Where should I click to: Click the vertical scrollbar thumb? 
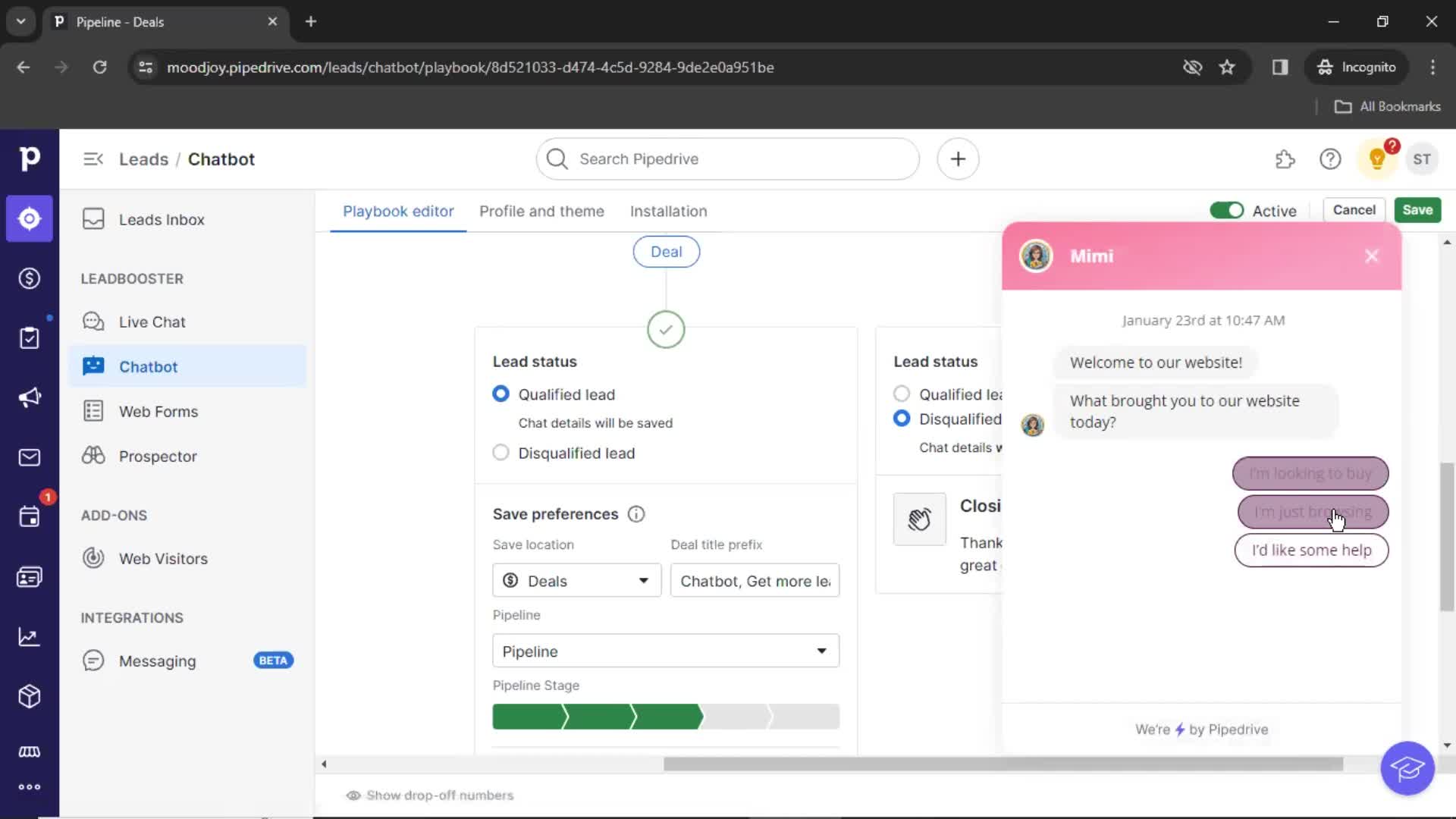(x=1447, y=536)
